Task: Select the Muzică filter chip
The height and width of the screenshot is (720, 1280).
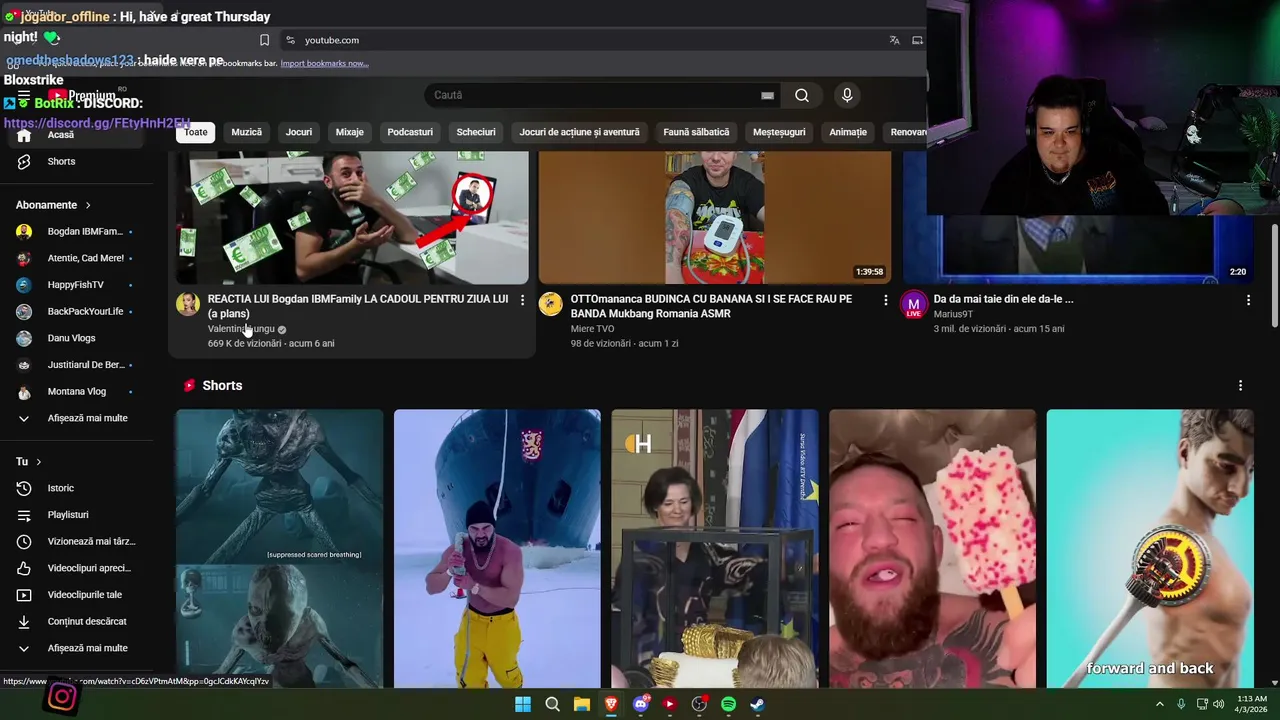Action: coord(247,132)
